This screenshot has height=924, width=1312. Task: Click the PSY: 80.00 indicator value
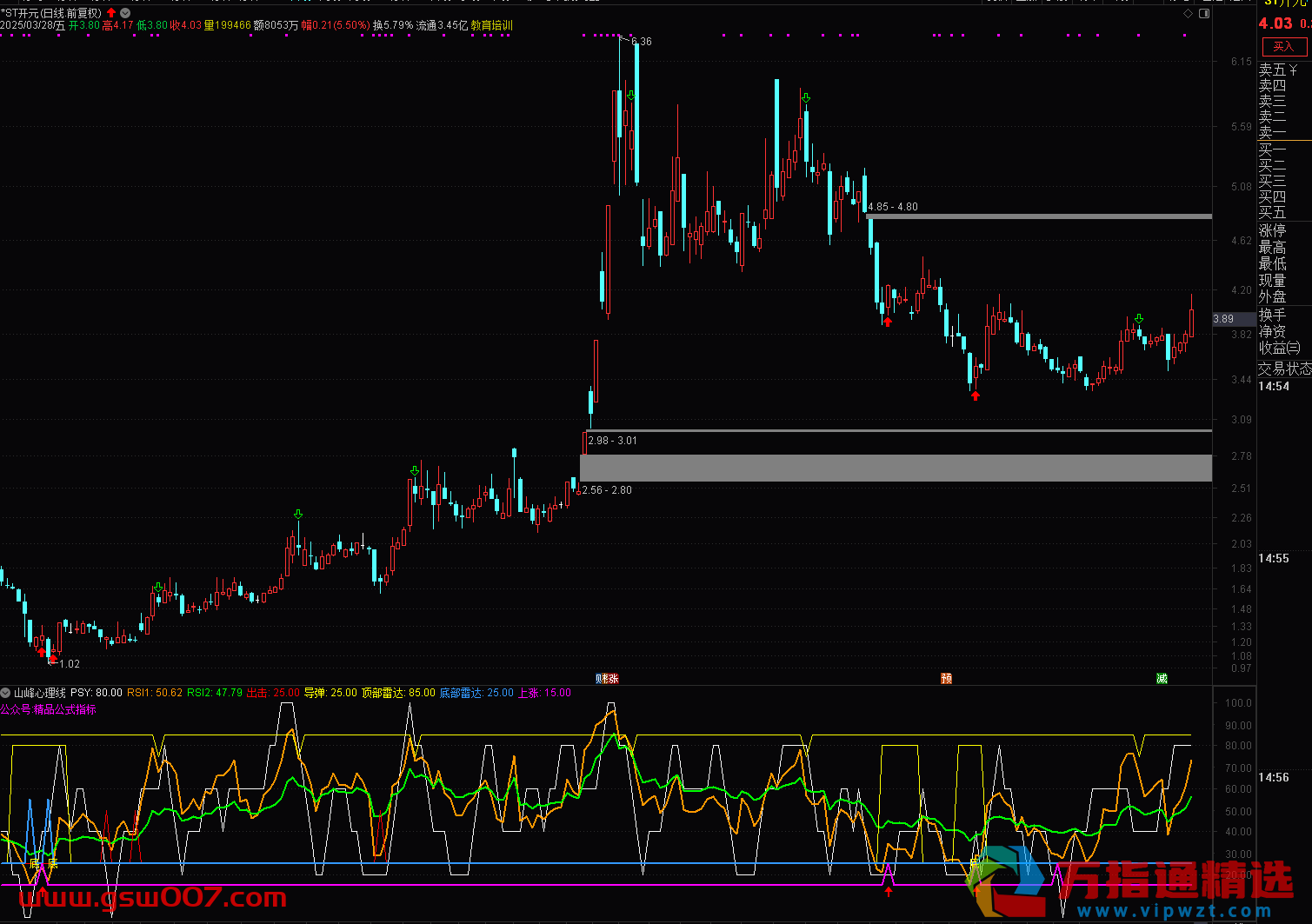click(x=97, y=693)
